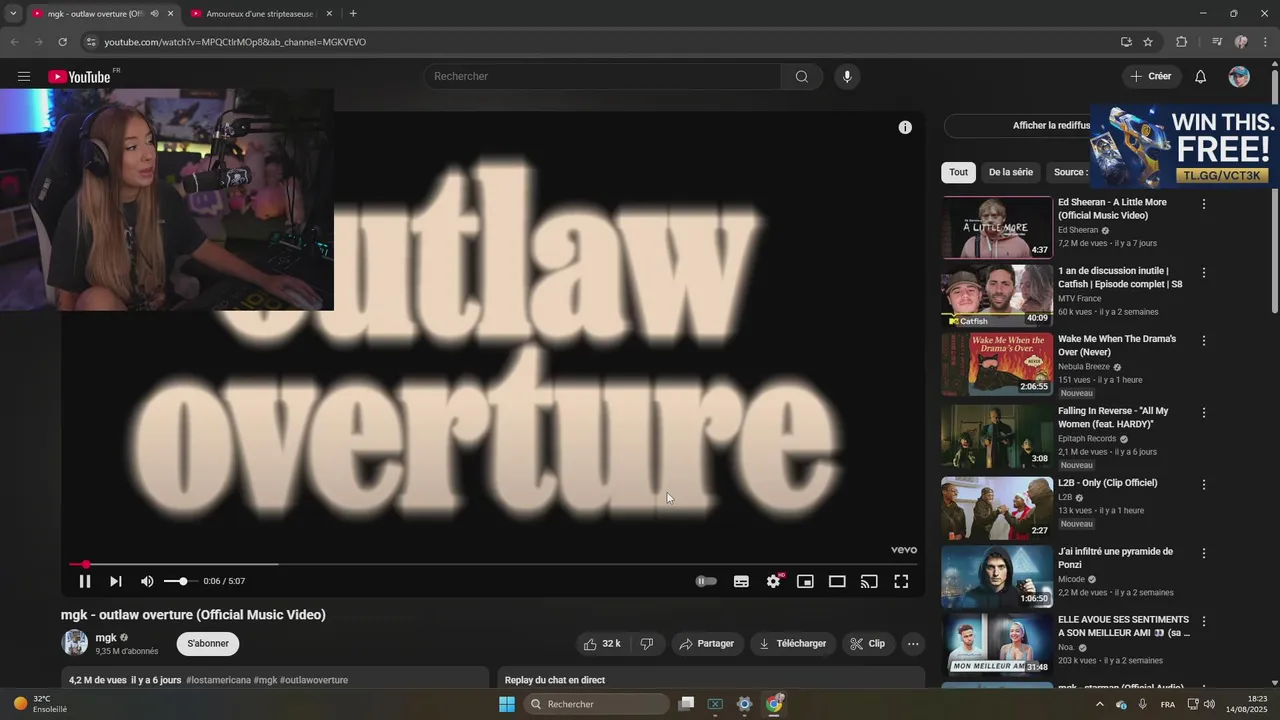This screenshot has width=1280, height=720.
Task: Open options for Wake Me When video
Action: coord(1204,340)
